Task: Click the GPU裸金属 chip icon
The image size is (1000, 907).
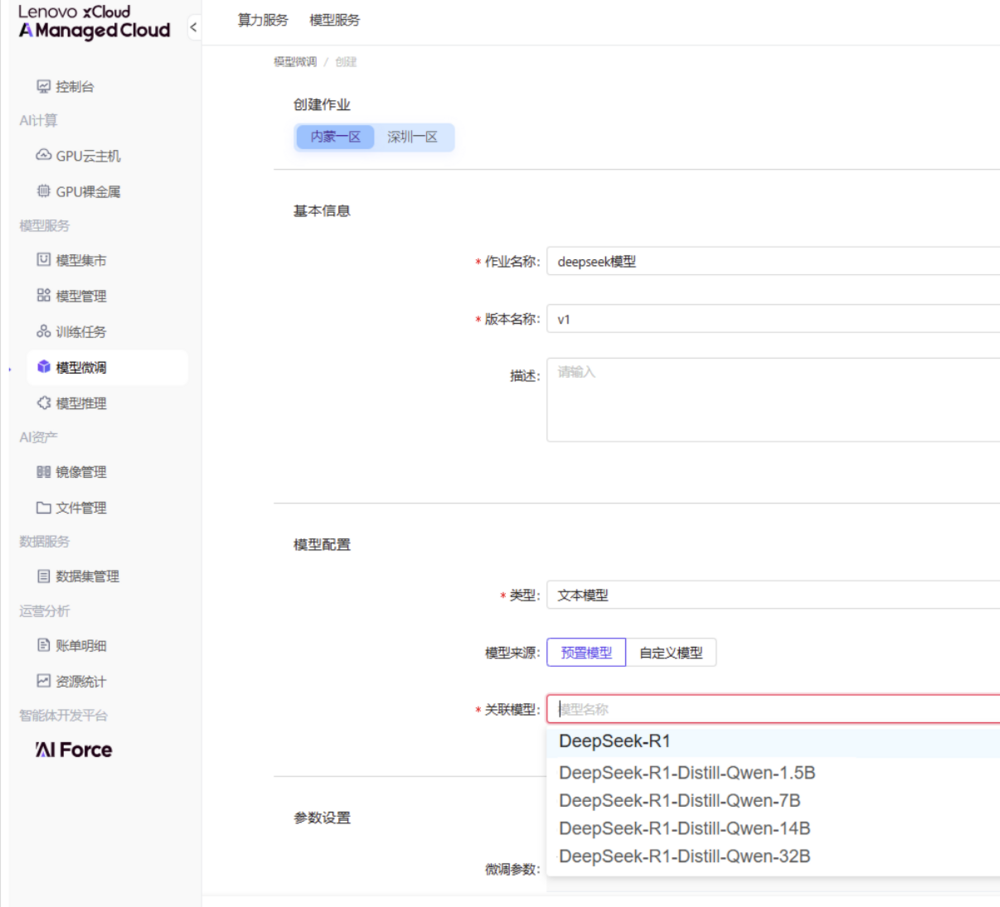Action: (43, 191)
